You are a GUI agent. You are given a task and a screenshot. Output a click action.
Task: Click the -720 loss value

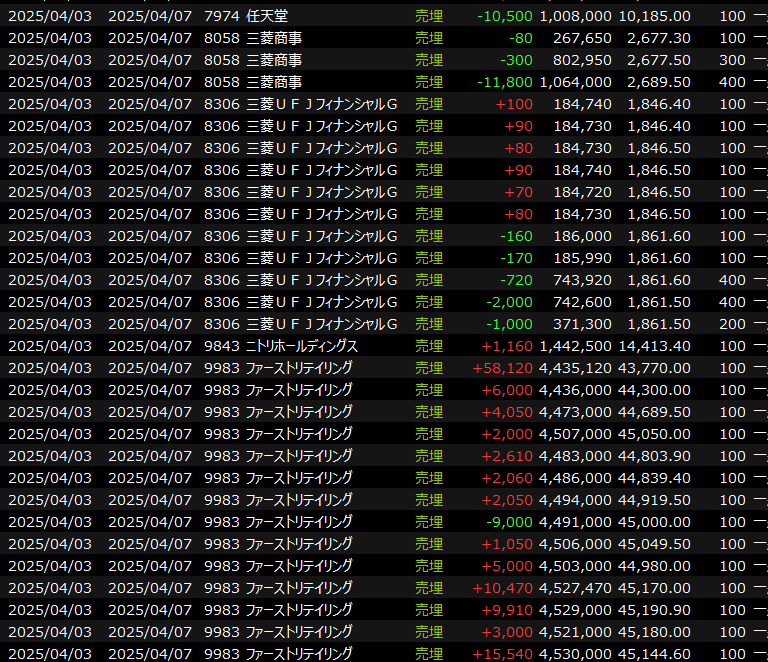coord(516,280)
